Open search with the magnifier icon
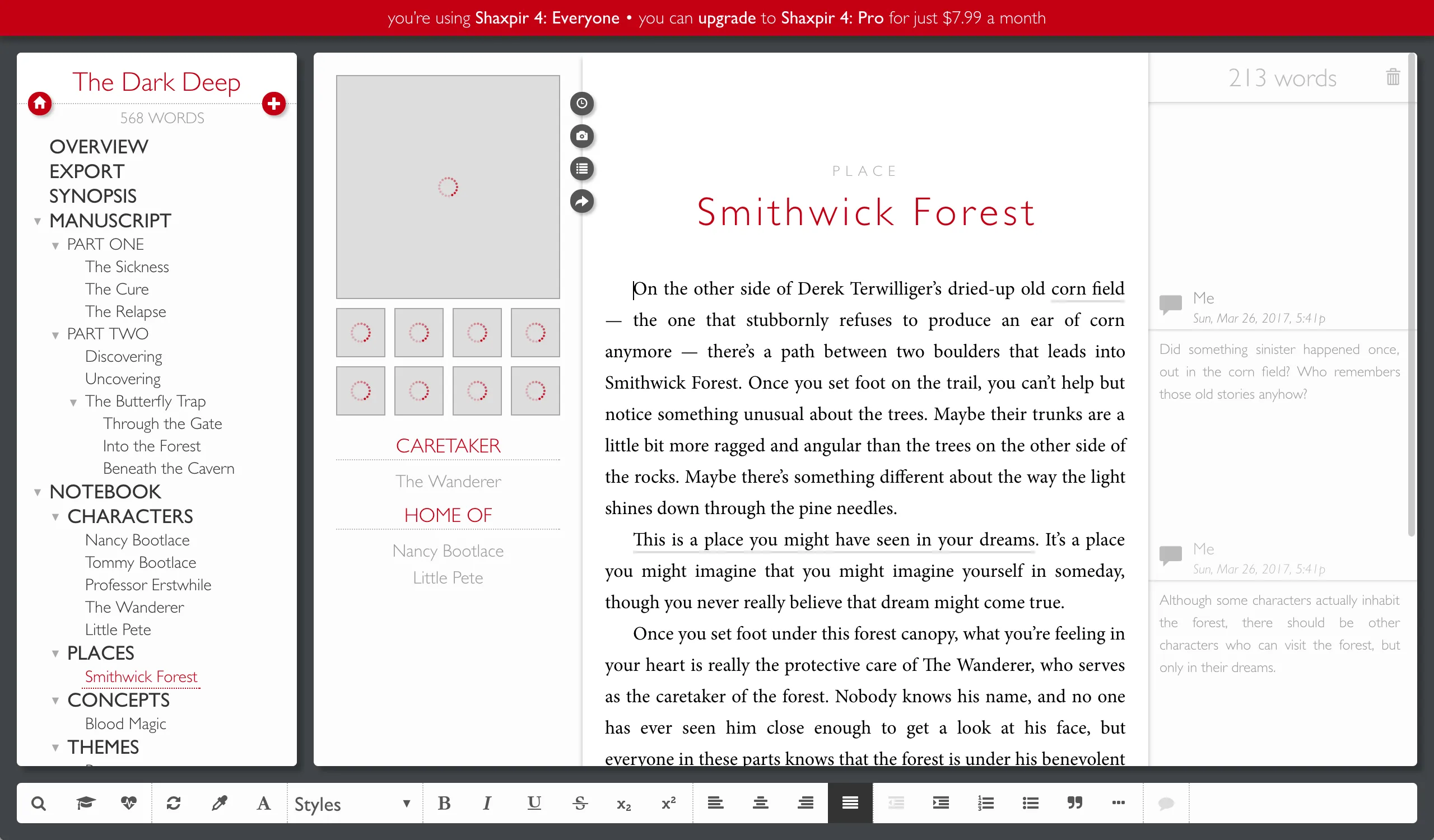Image resolution: width=1434 pixels, height=840 pixels. click(x=39, y=803)
